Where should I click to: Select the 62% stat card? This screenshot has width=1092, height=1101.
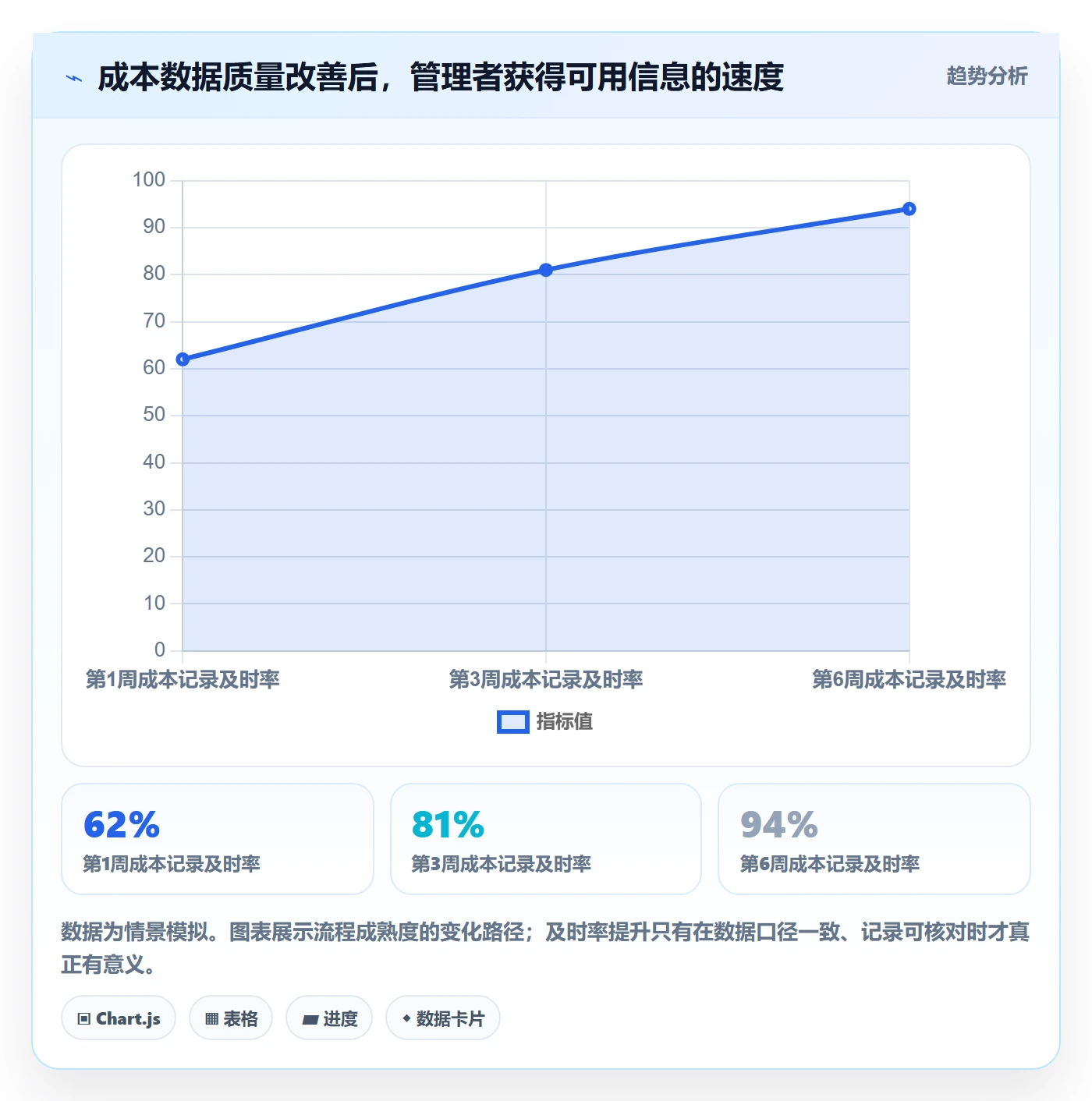tap(218, 839)
